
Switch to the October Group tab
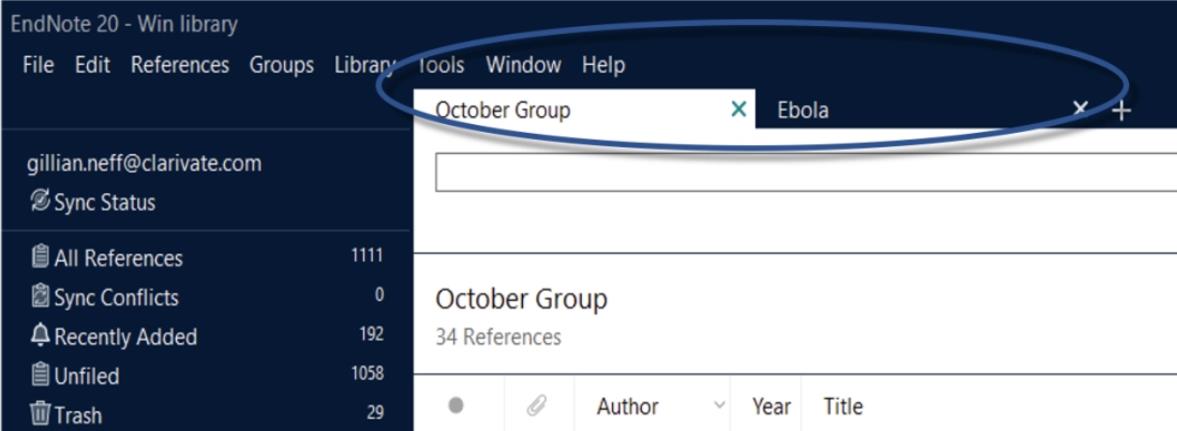tap(584, 110)
